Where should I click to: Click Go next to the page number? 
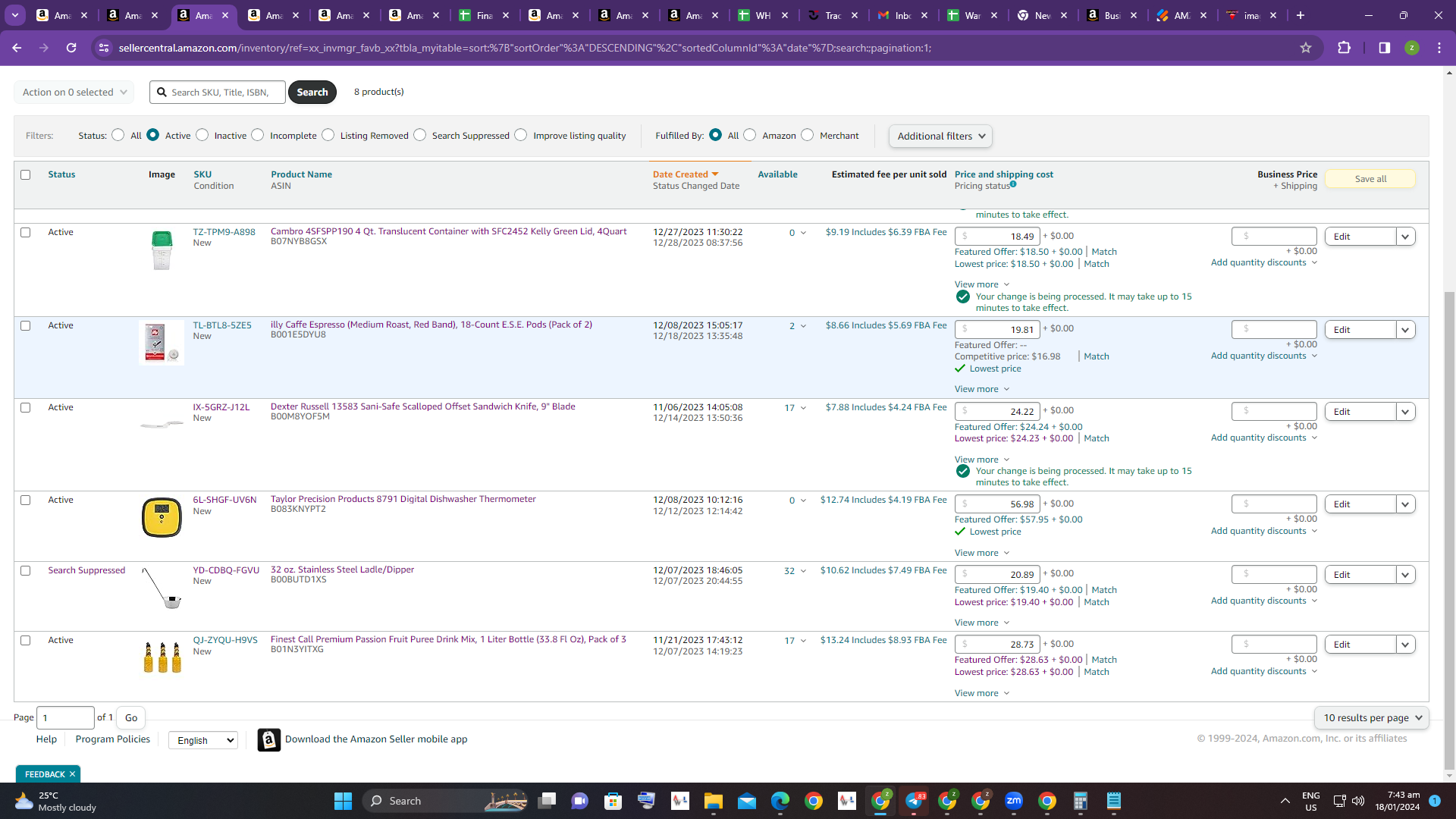[x=131, y=717]
